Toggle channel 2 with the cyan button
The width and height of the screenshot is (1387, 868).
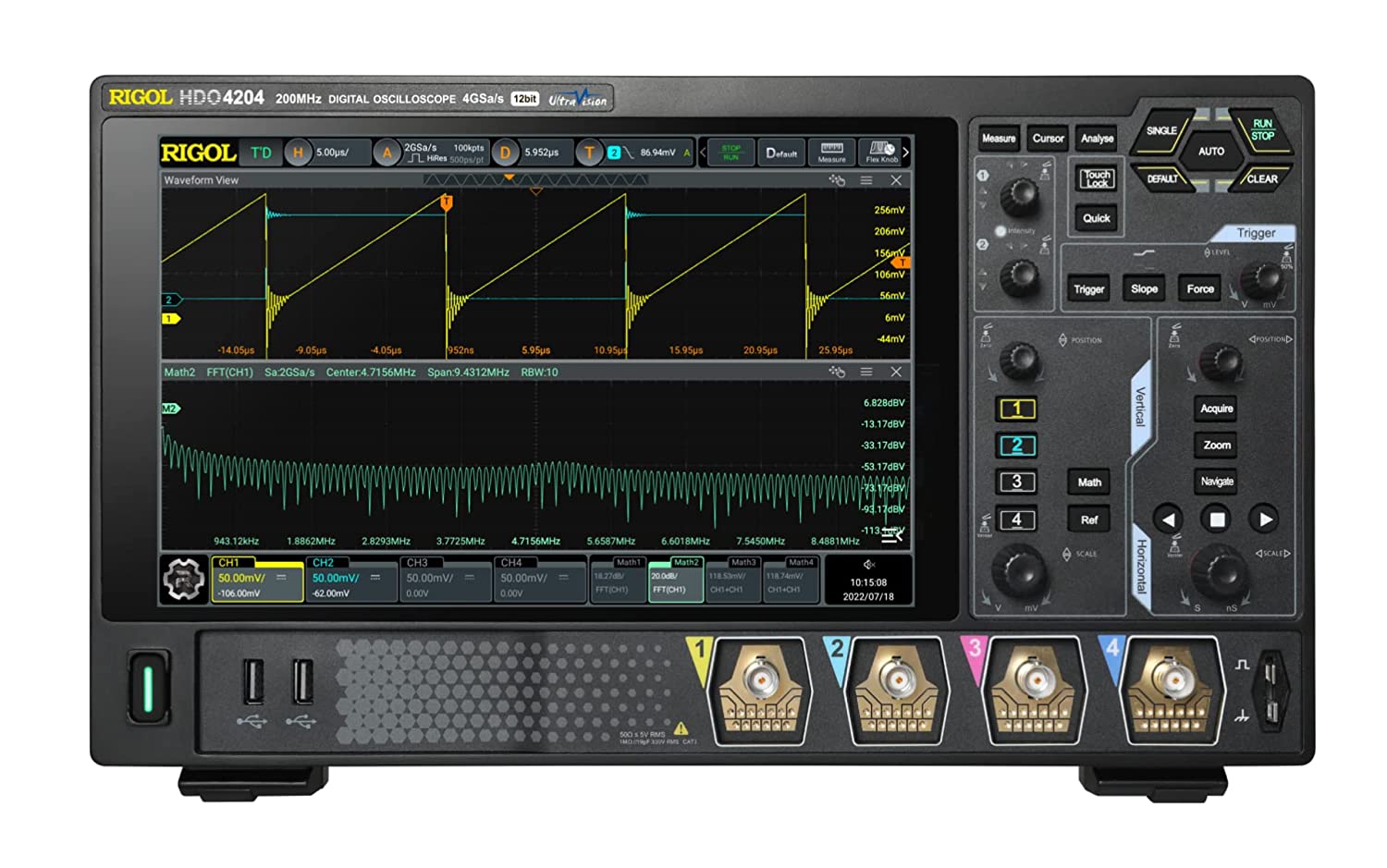click(x=1016, y=446)
